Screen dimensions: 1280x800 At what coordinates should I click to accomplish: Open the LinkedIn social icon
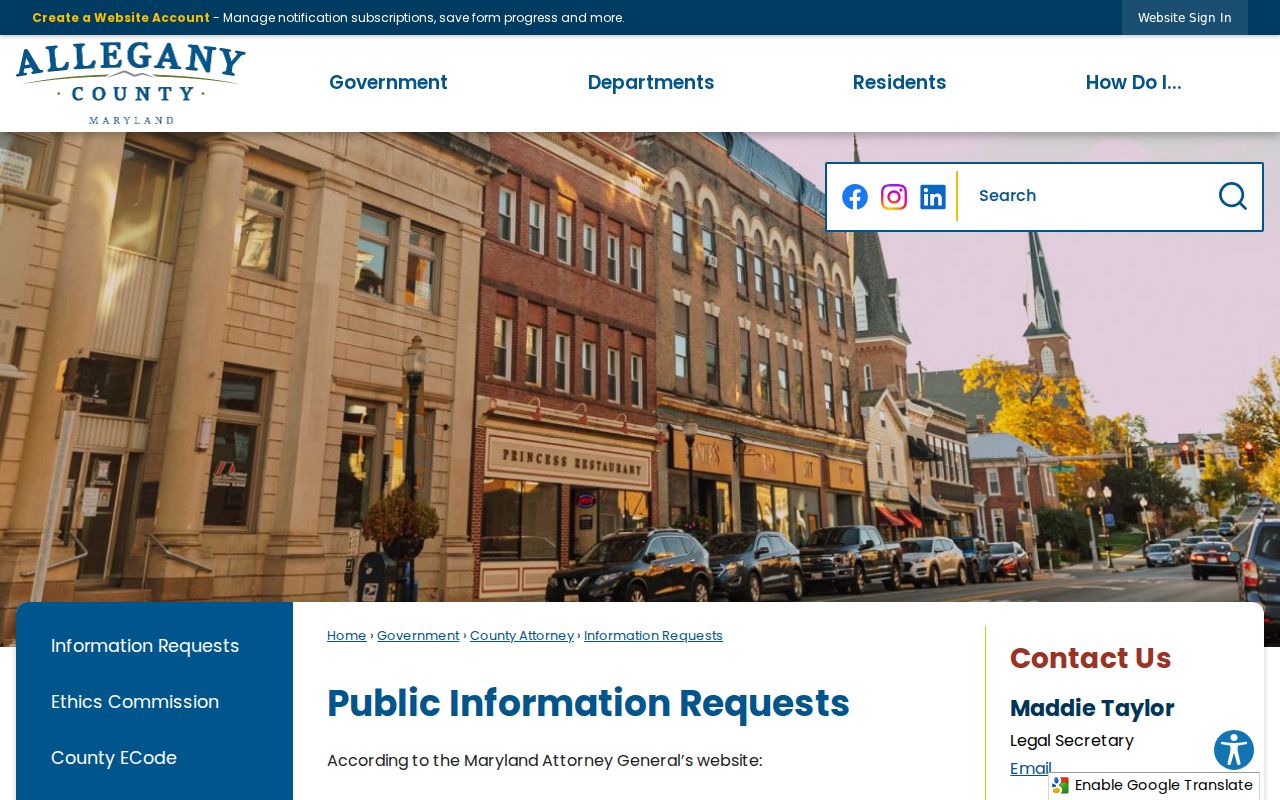933,197
